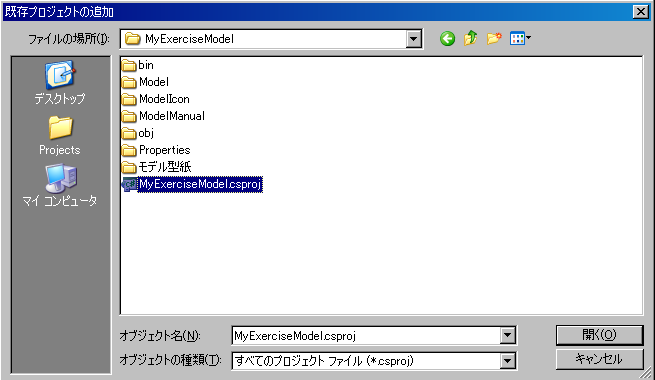Viewport: 655px width, 380px height.
Task: Click the MyExerciseModel location text
Action: (189, 39)
